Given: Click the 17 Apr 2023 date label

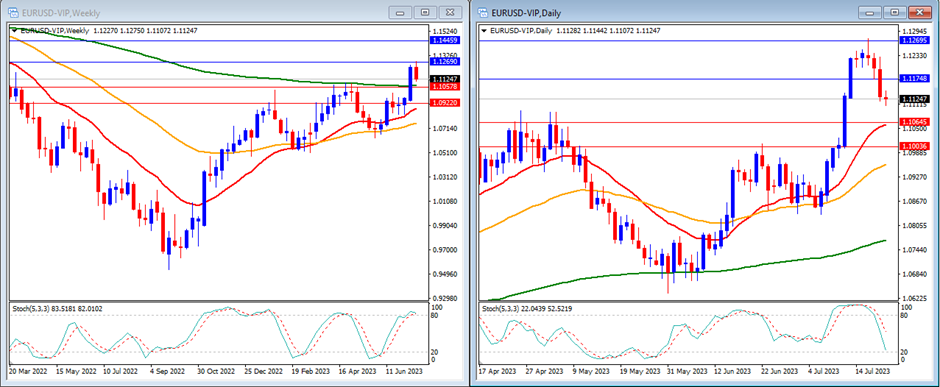Looking at the screenshot, I should 497,371.
